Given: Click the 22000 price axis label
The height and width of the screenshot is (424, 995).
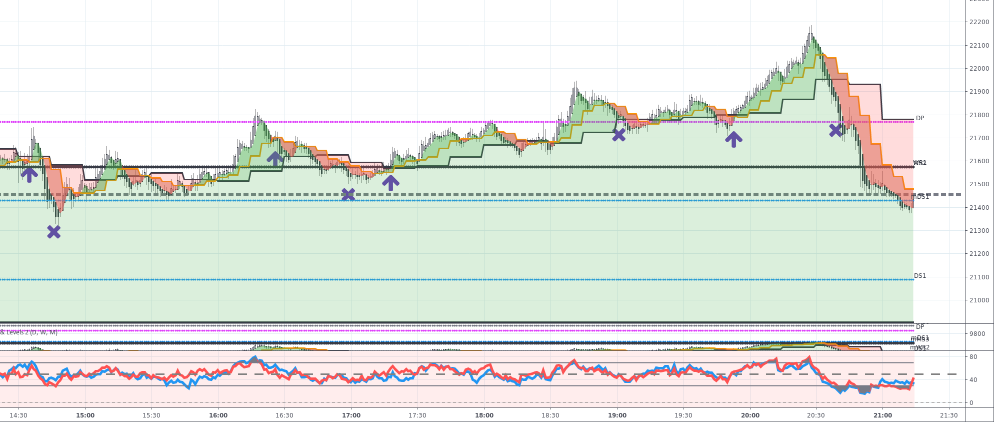Looking at the screenshot, I should [980, 69].
